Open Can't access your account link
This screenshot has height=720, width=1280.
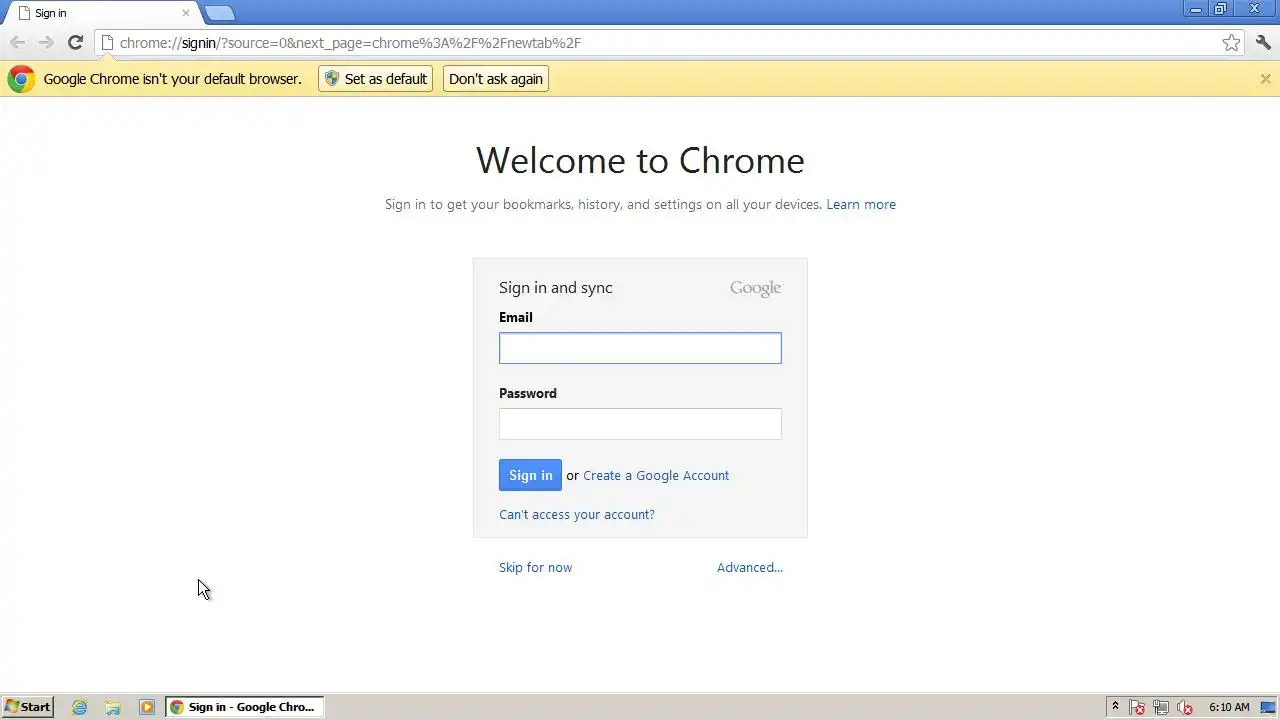click(x=577, y=514)
